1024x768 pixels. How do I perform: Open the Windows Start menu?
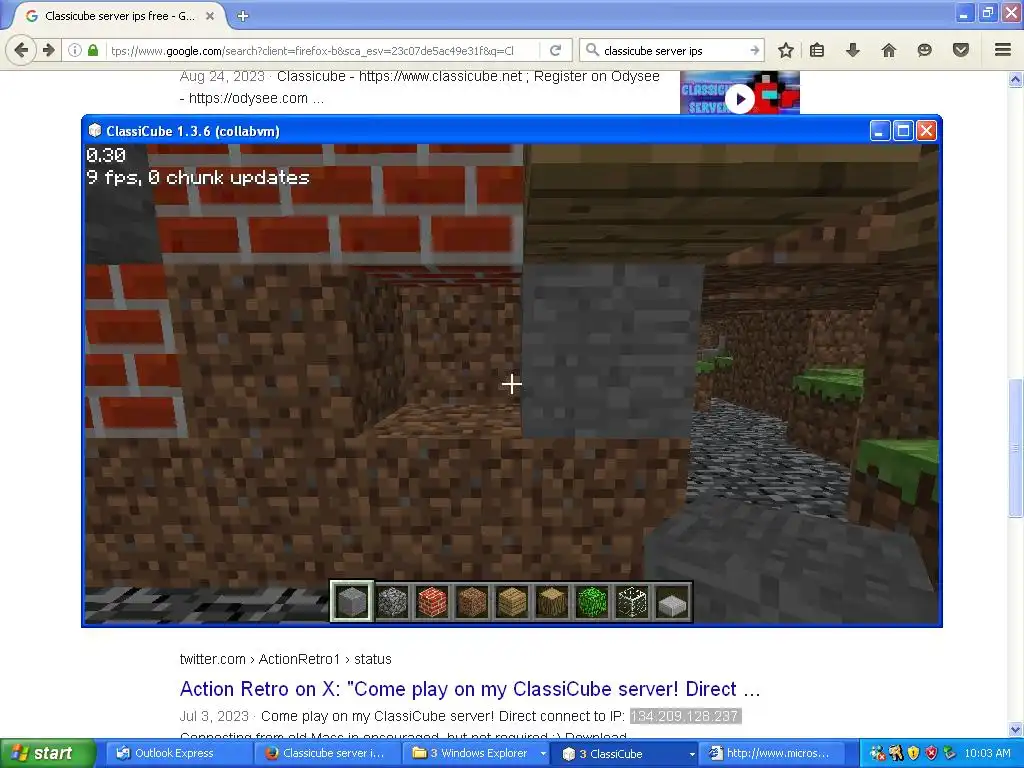coord(47,754)
